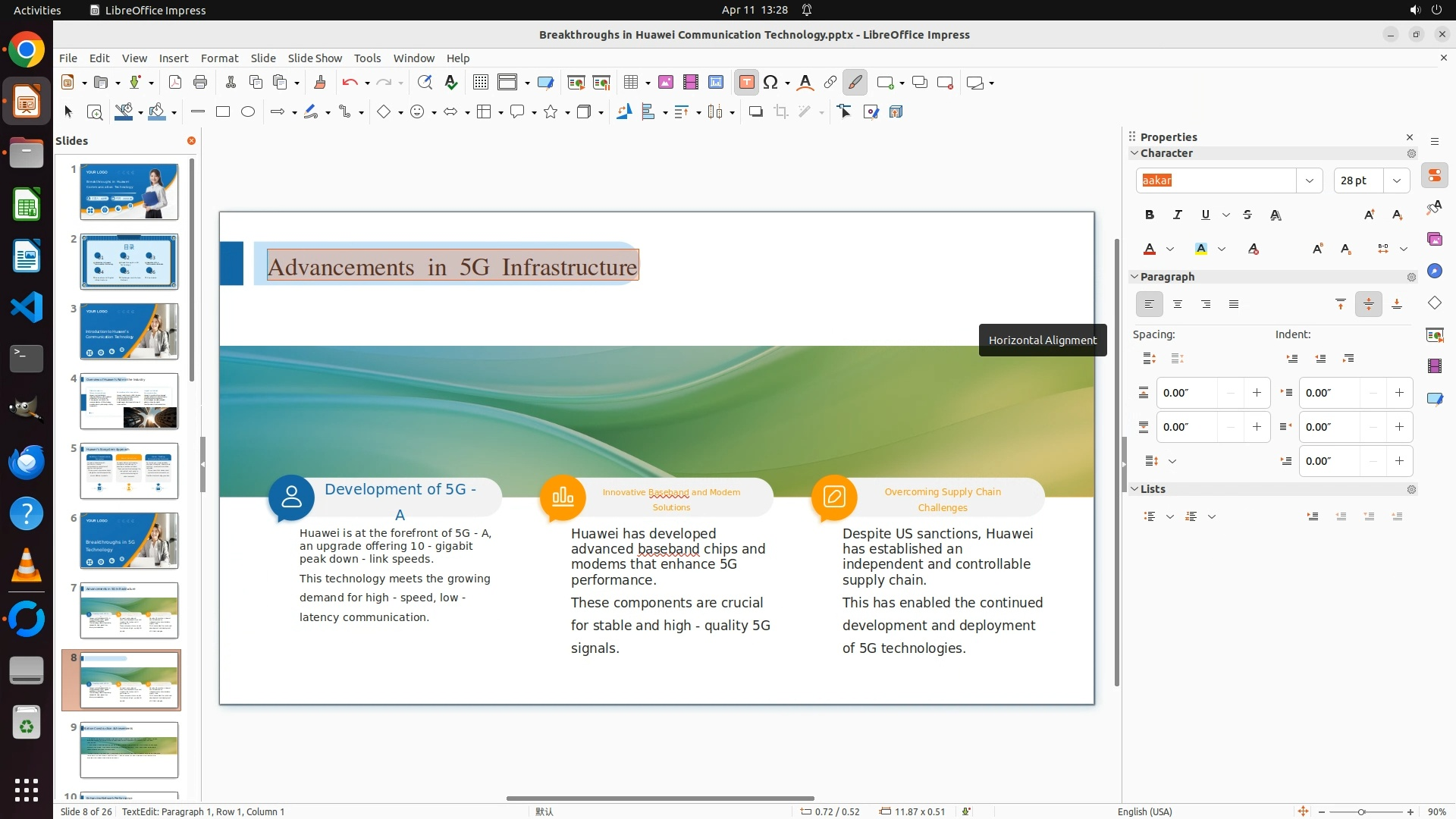This screenshot has height=819, width=1456.
Task: Open the Format menu
Action: pos(219,58)
